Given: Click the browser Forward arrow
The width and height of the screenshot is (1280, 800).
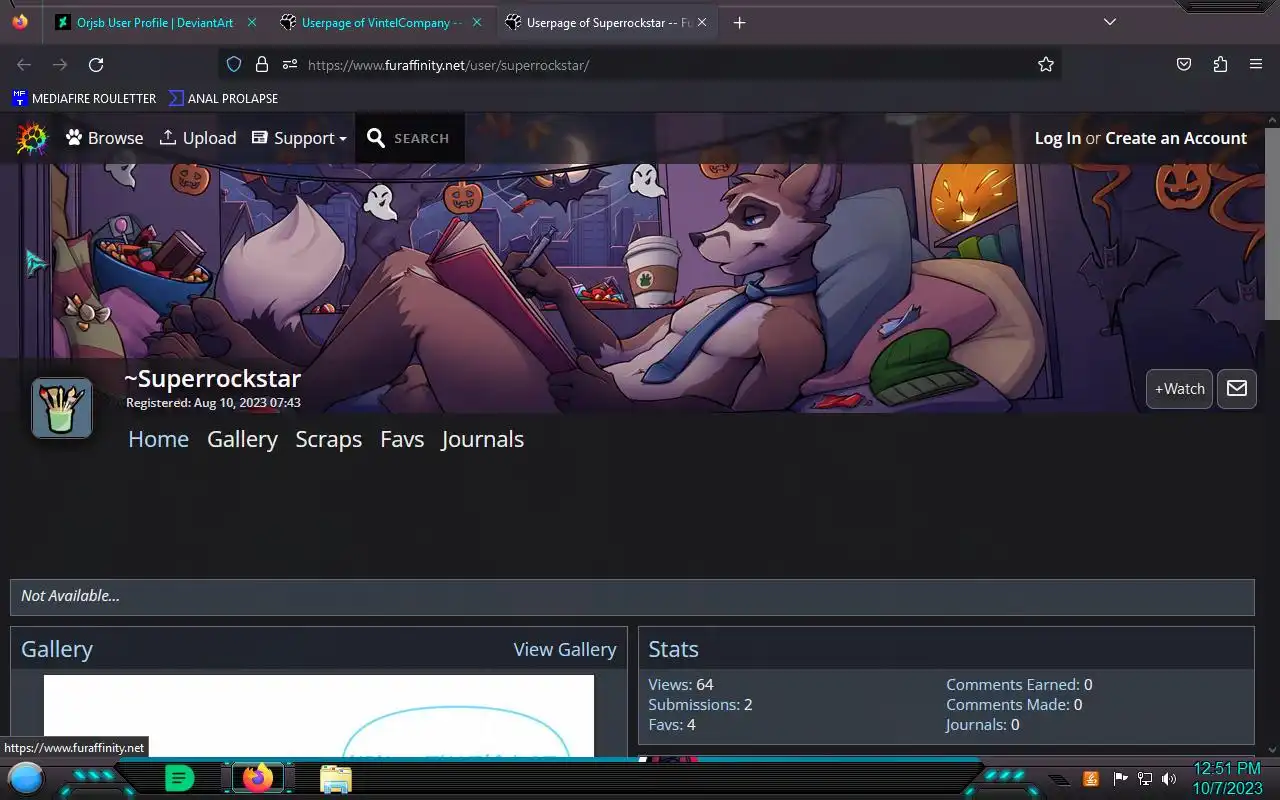Looking at the screenshot, I should (x=60, y=64).
